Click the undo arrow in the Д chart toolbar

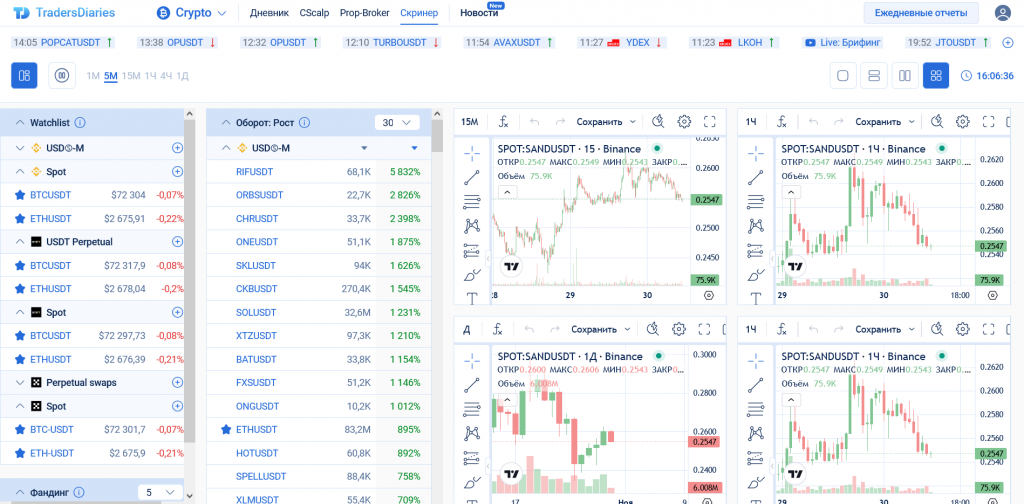(530, 329)
